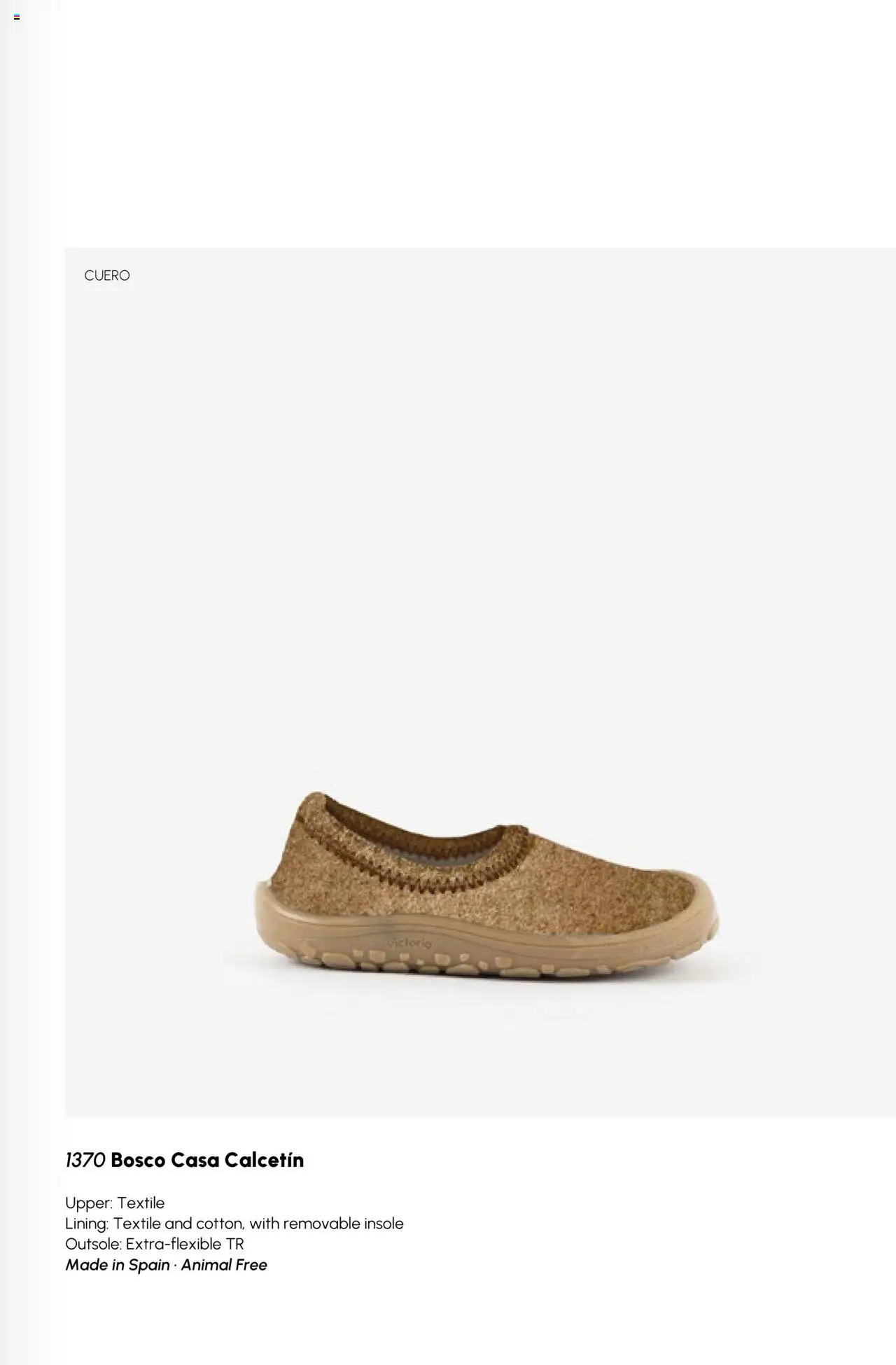The height and width of the screenshot is (1365, 896).
Task: Select the CUERO color label
Action: click(x=107, y=276)
